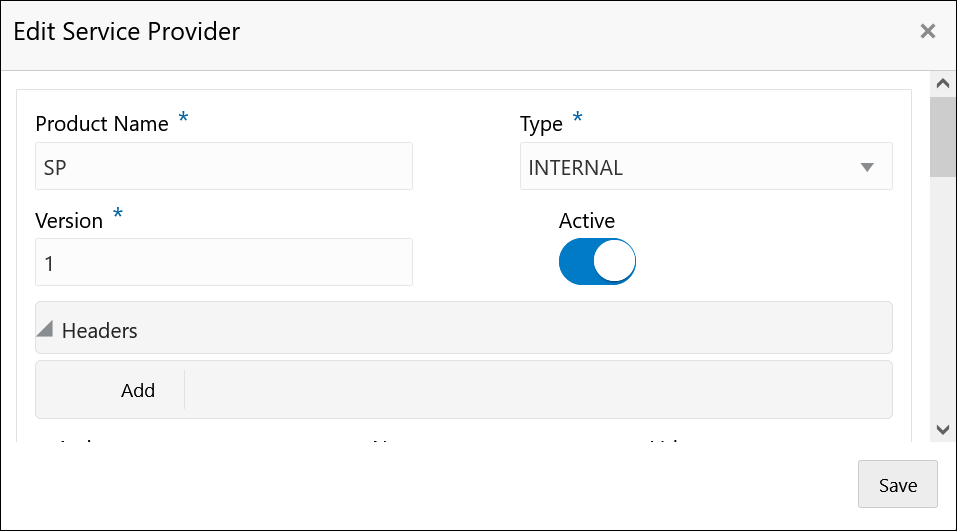Click the Add button under Headers
This screenshot has width=957, height=531.
coord(137,390)
